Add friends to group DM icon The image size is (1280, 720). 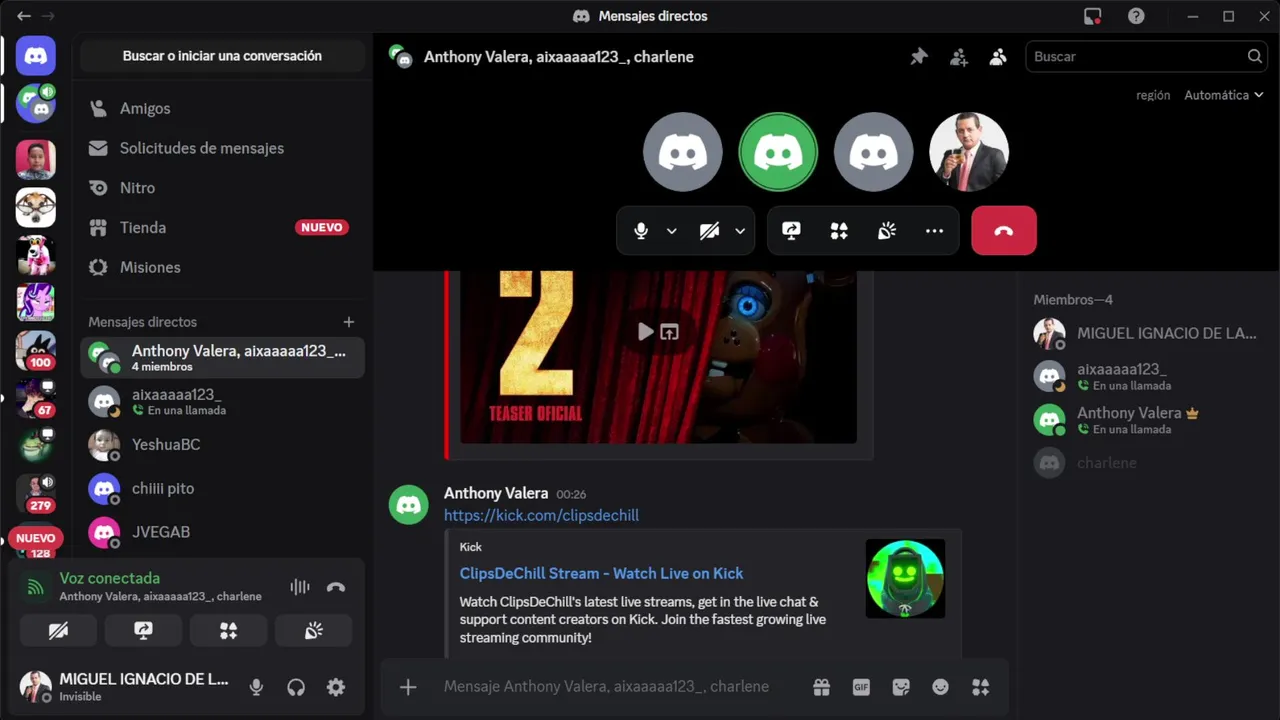958,57
